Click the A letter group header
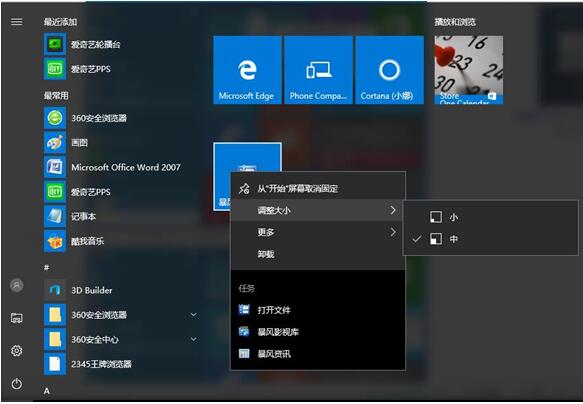Viewport: 583px width, 404px height. coord(46,391)
